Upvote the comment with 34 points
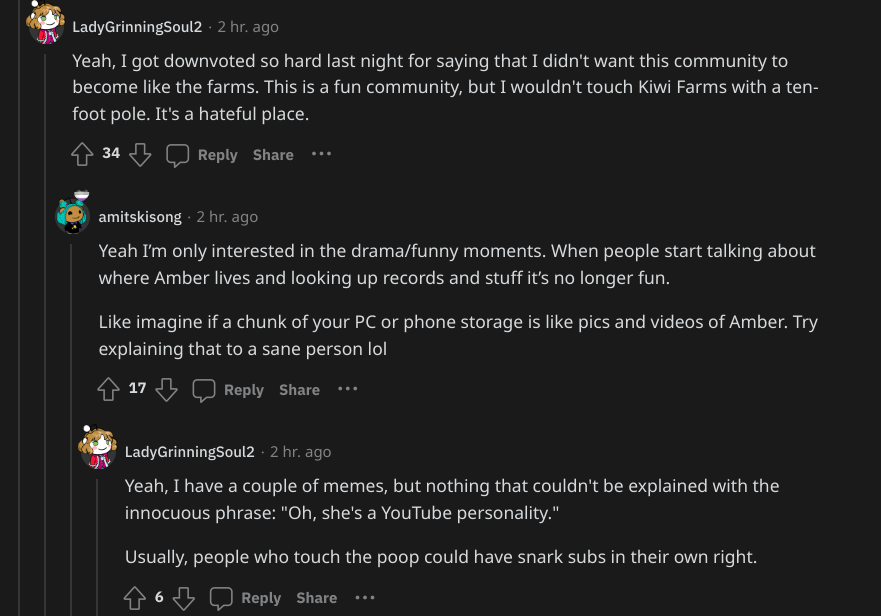Viewport: 881px width, 616px height. (x=82, y=155)
